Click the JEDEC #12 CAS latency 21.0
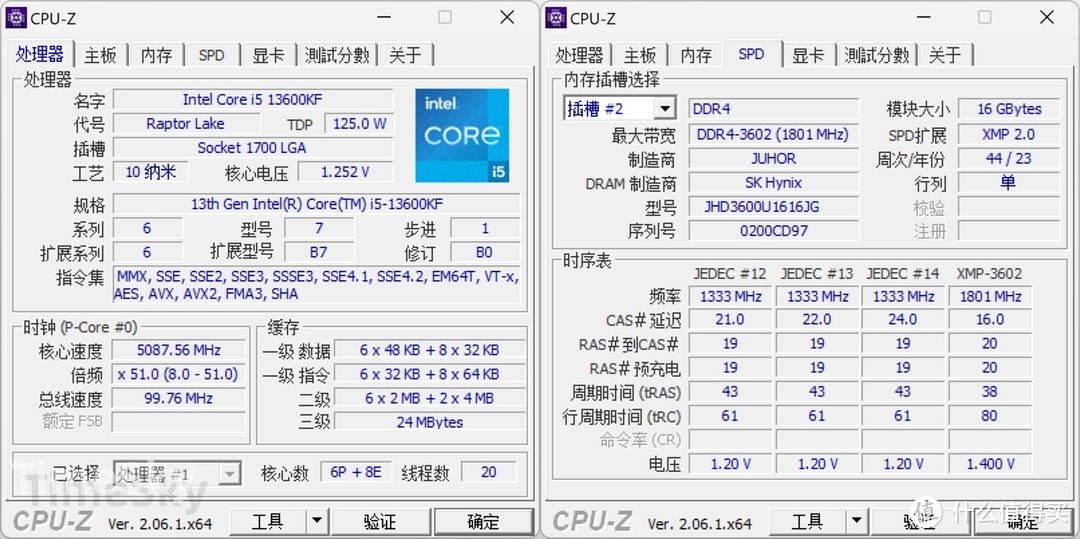The width and height of the screenshot is (1080, 539). click(730, 319)
